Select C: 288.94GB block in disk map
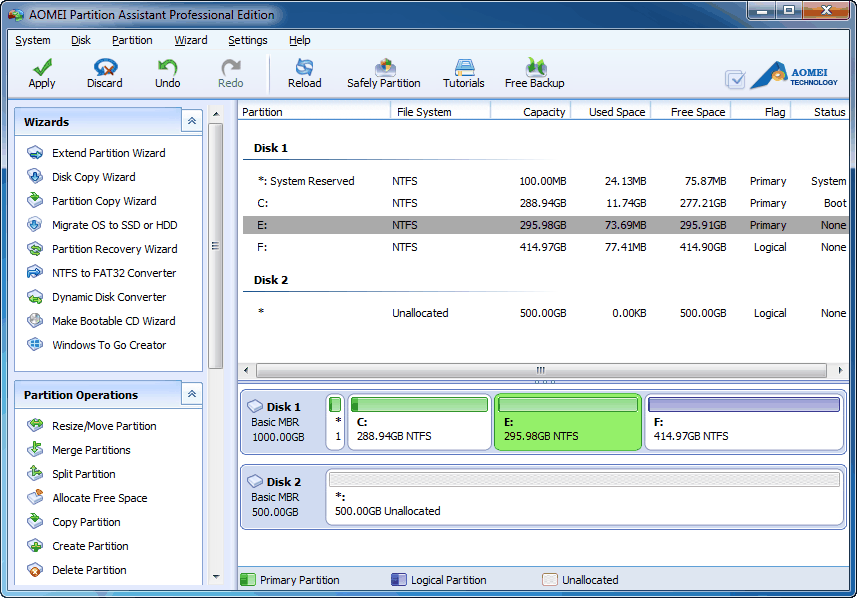This screenshot has height=598, width=857. pyautogui.click(x=420, y=423)
